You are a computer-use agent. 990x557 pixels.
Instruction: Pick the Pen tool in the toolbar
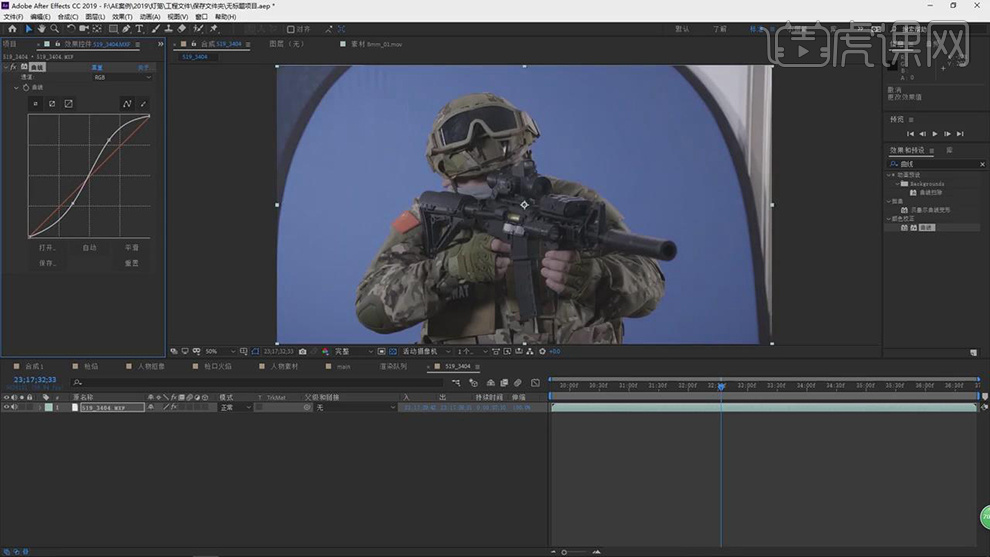coord(126,29)
